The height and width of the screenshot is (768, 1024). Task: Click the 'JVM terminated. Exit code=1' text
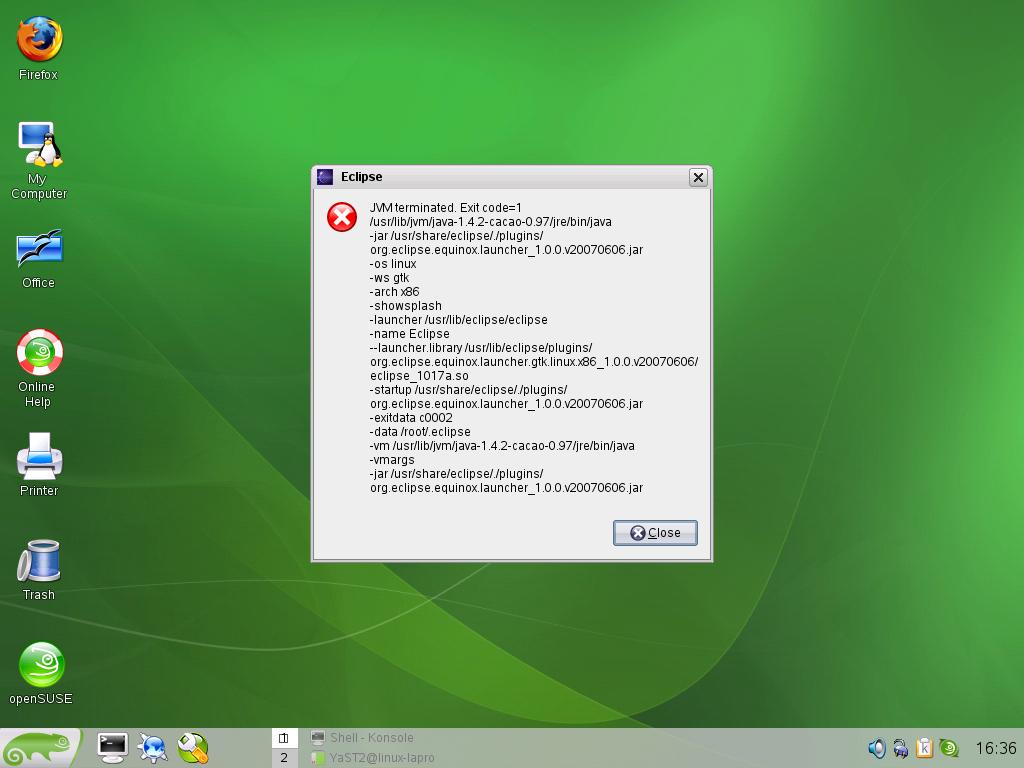coord(445,208)
